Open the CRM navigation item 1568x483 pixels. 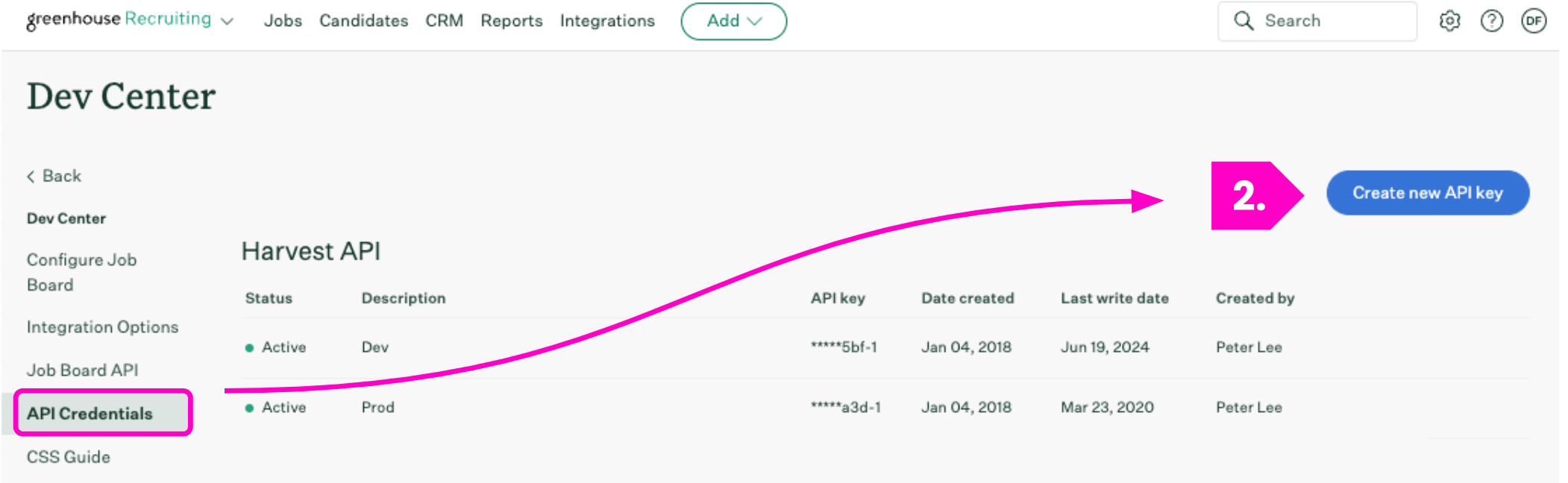coord(444,21)
